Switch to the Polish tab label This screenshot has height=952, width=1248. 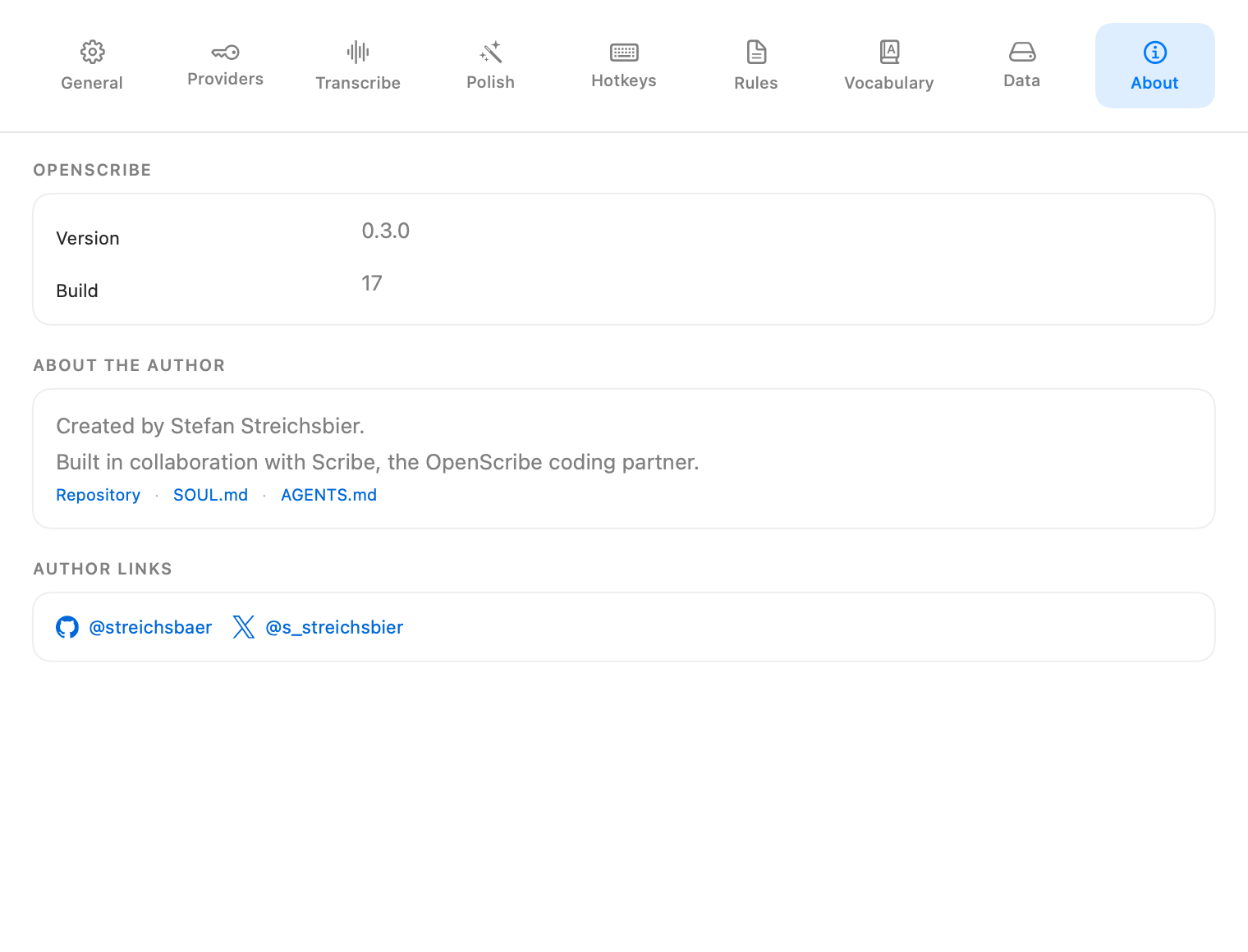[x=491, y=82]
